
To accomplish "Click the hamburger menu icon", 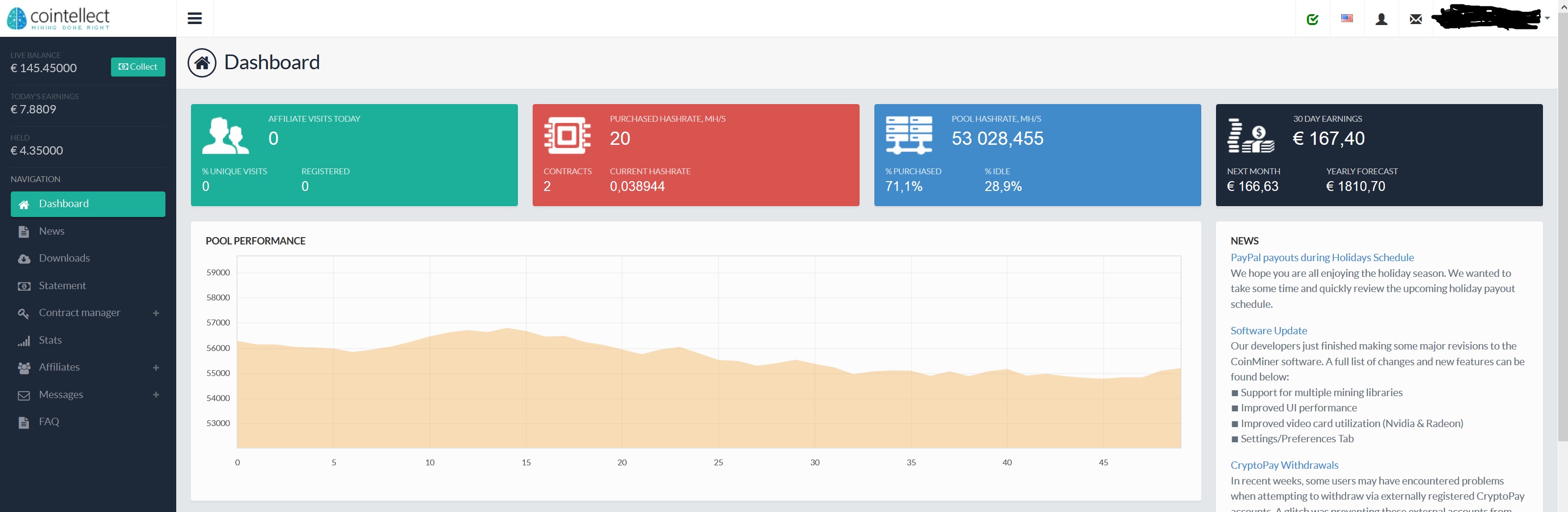I will [194, 18].
